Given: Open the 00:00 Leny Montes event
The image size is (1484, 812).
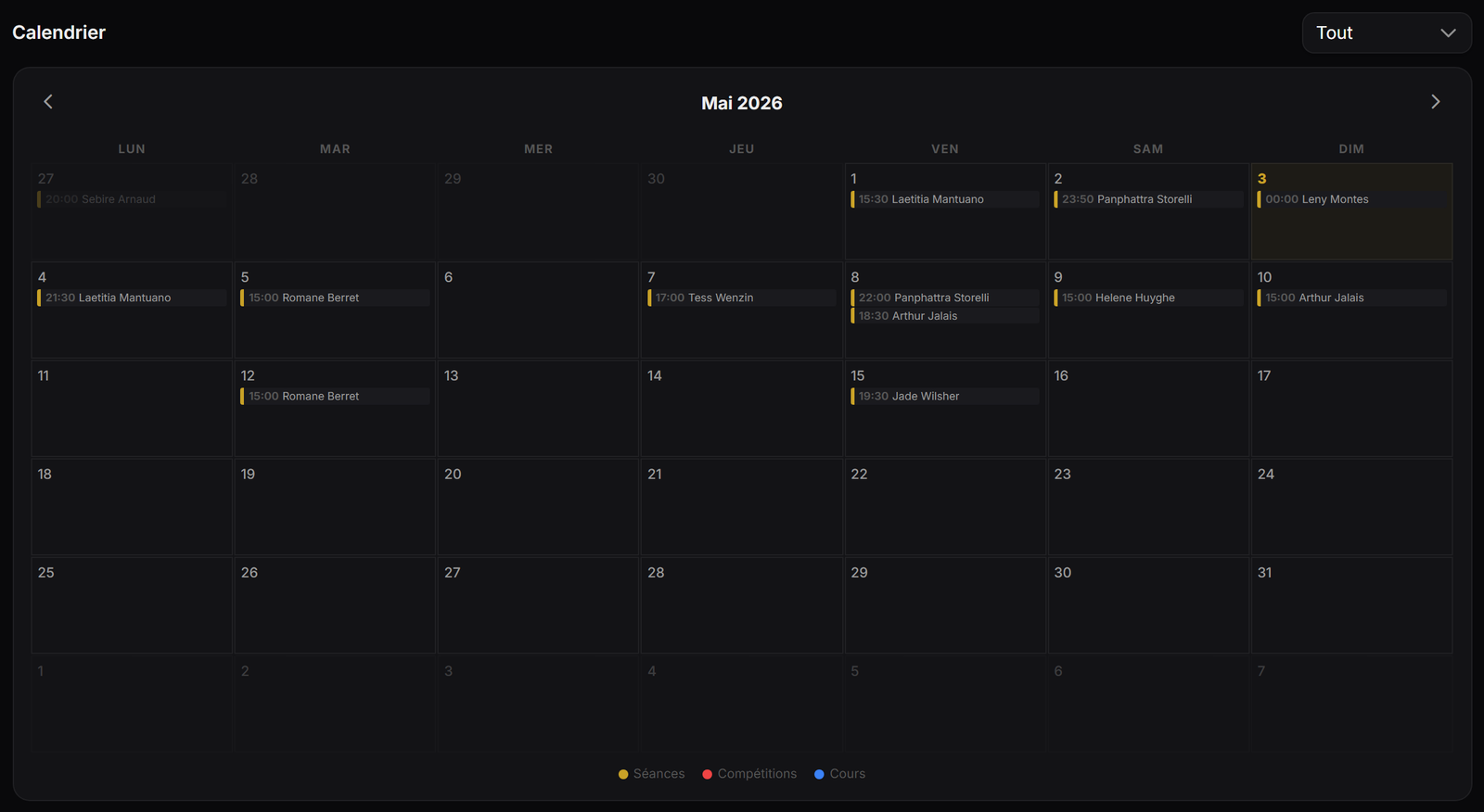Looking at the screenshot, I should (x=1351, y=199).
